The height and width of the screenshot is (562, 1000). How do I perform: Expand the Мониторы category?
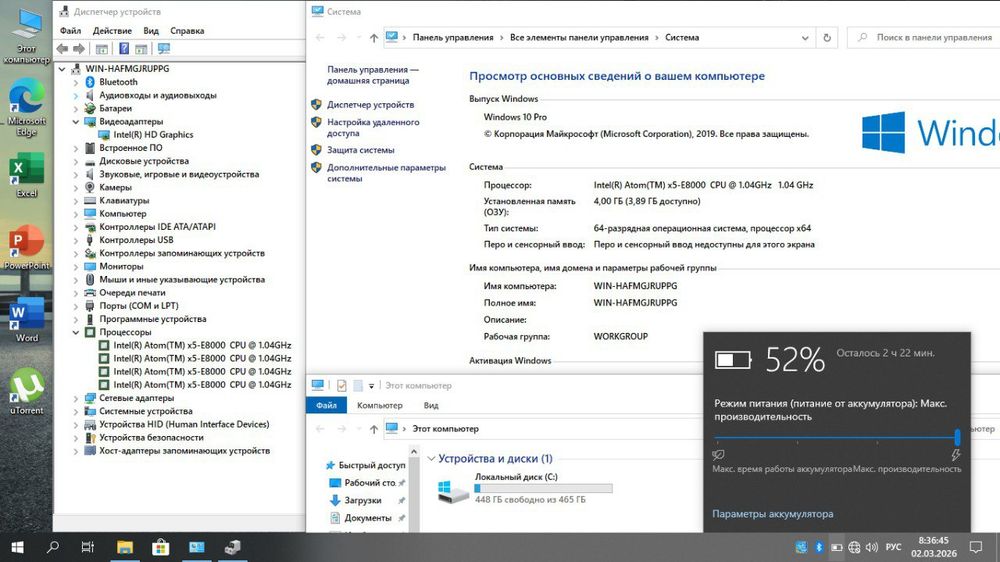76,267
